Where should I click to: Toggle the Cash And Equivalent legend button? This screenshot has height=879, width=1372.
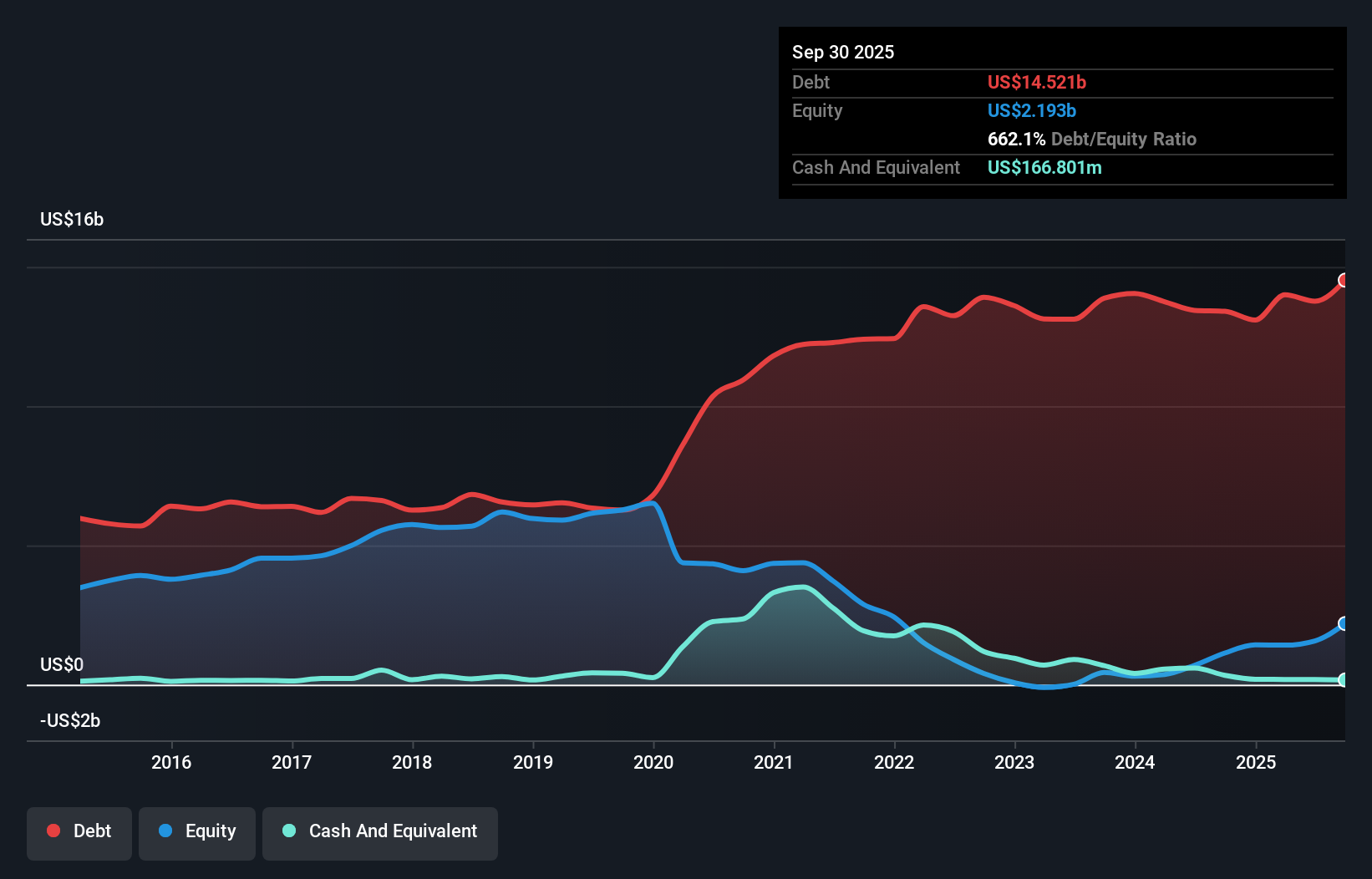coord(380,833)
